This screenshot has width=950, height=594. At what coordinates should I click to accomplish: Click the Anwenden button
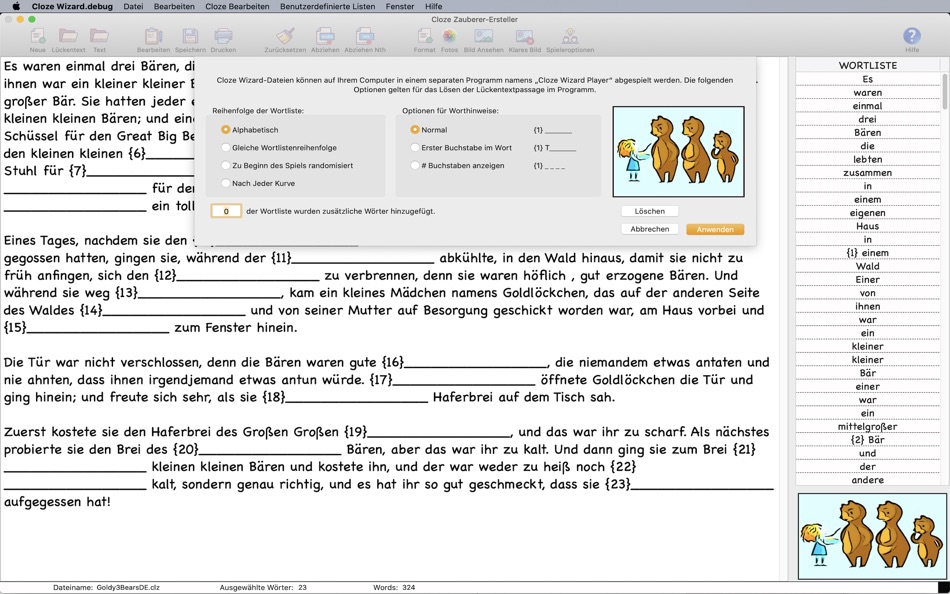tap(715, 229)
